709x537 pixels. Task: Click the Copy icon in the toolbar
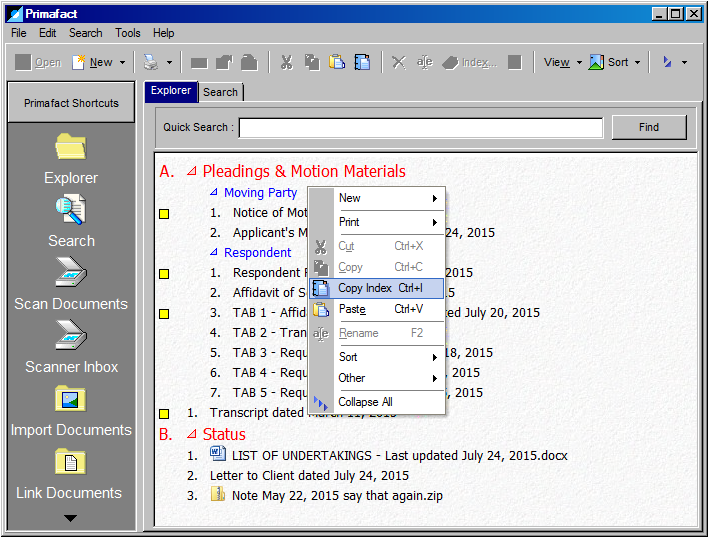point(312,62)
